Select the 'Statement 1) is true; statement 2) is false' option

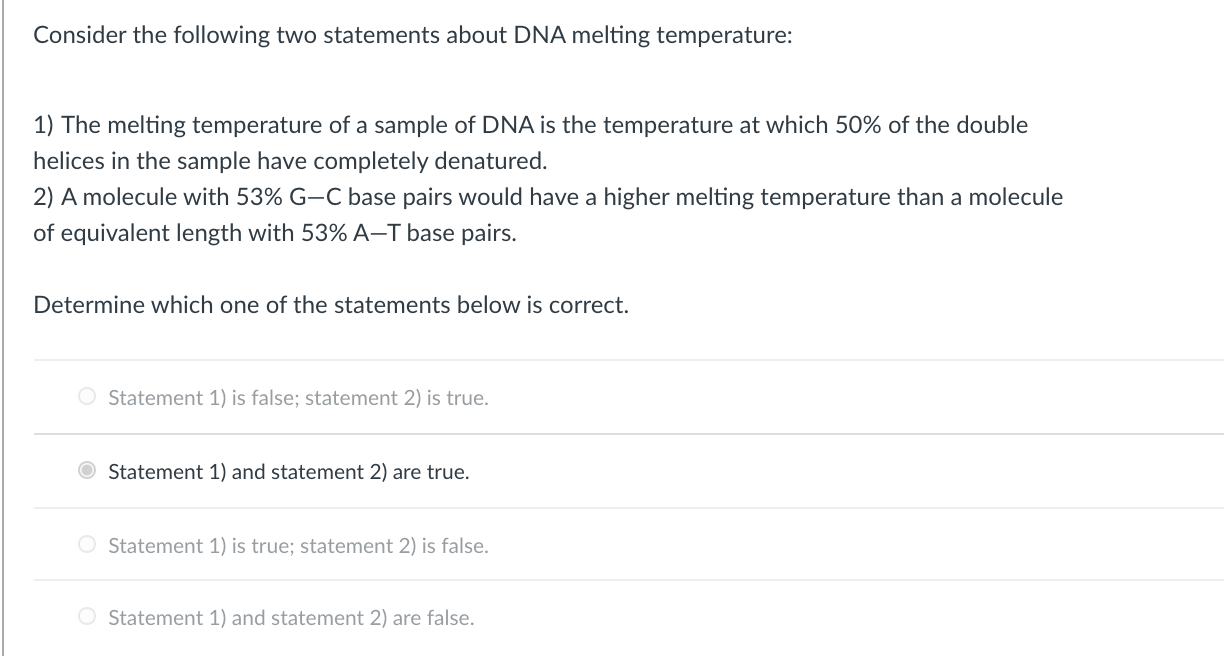(x=297, y=545)
